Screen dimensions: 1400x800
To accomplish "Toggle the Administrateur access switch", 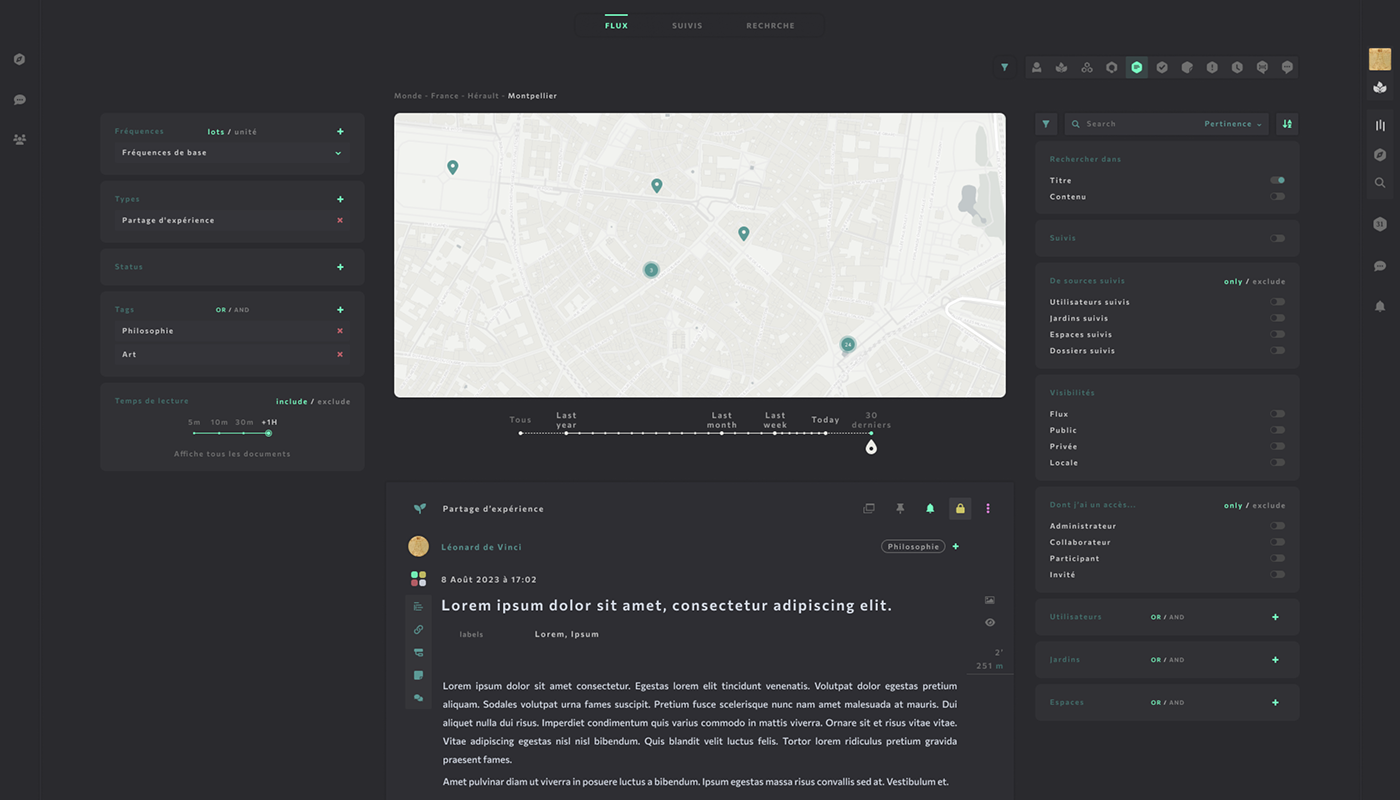I will point(1278,526).
